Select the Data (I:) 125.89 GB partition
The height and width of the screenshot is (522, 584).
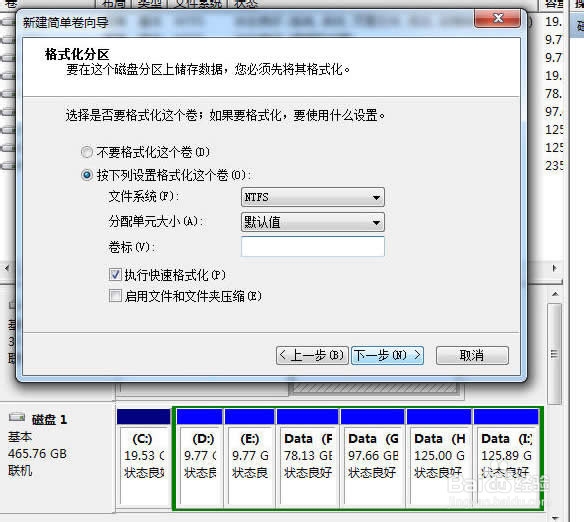[506, 458]
